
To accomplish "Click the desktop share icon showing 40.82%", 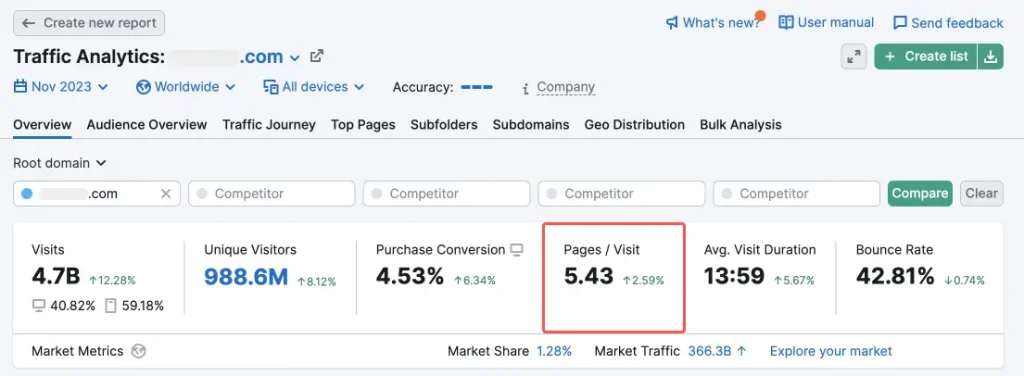I will (x=39, y=306).
